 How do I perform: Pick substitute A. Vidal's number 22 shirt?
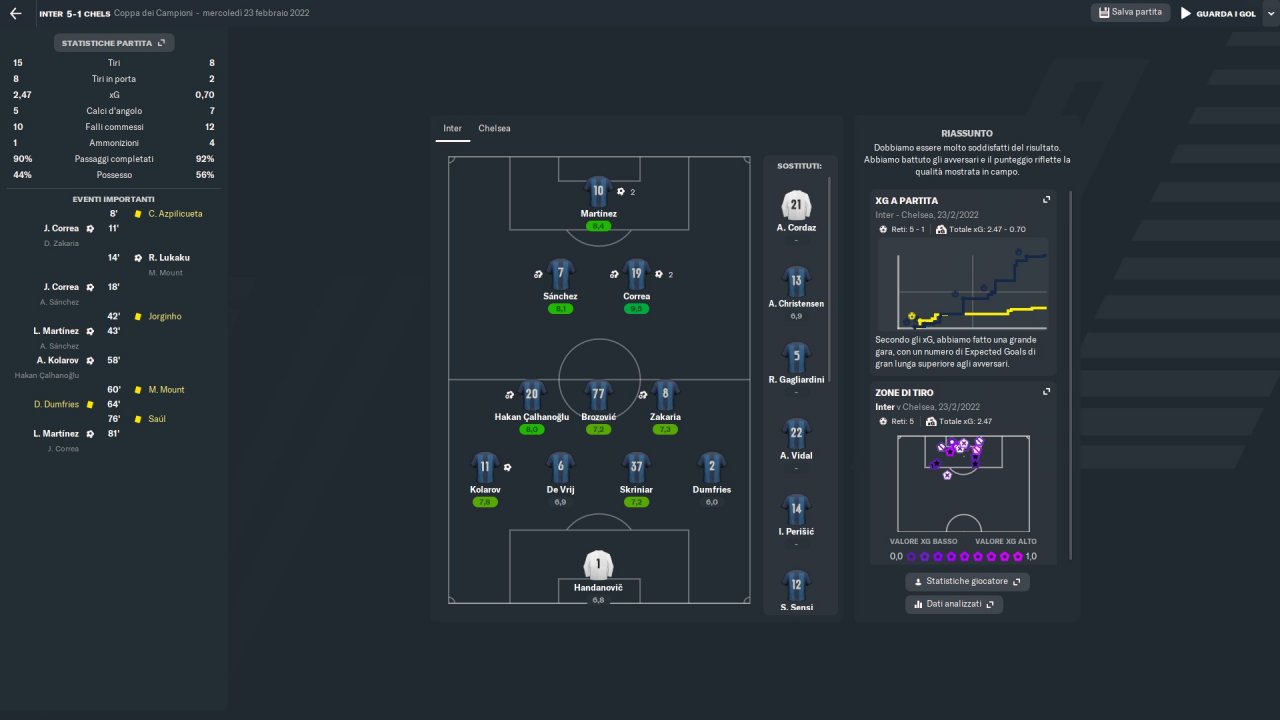(x=796, y=433)
